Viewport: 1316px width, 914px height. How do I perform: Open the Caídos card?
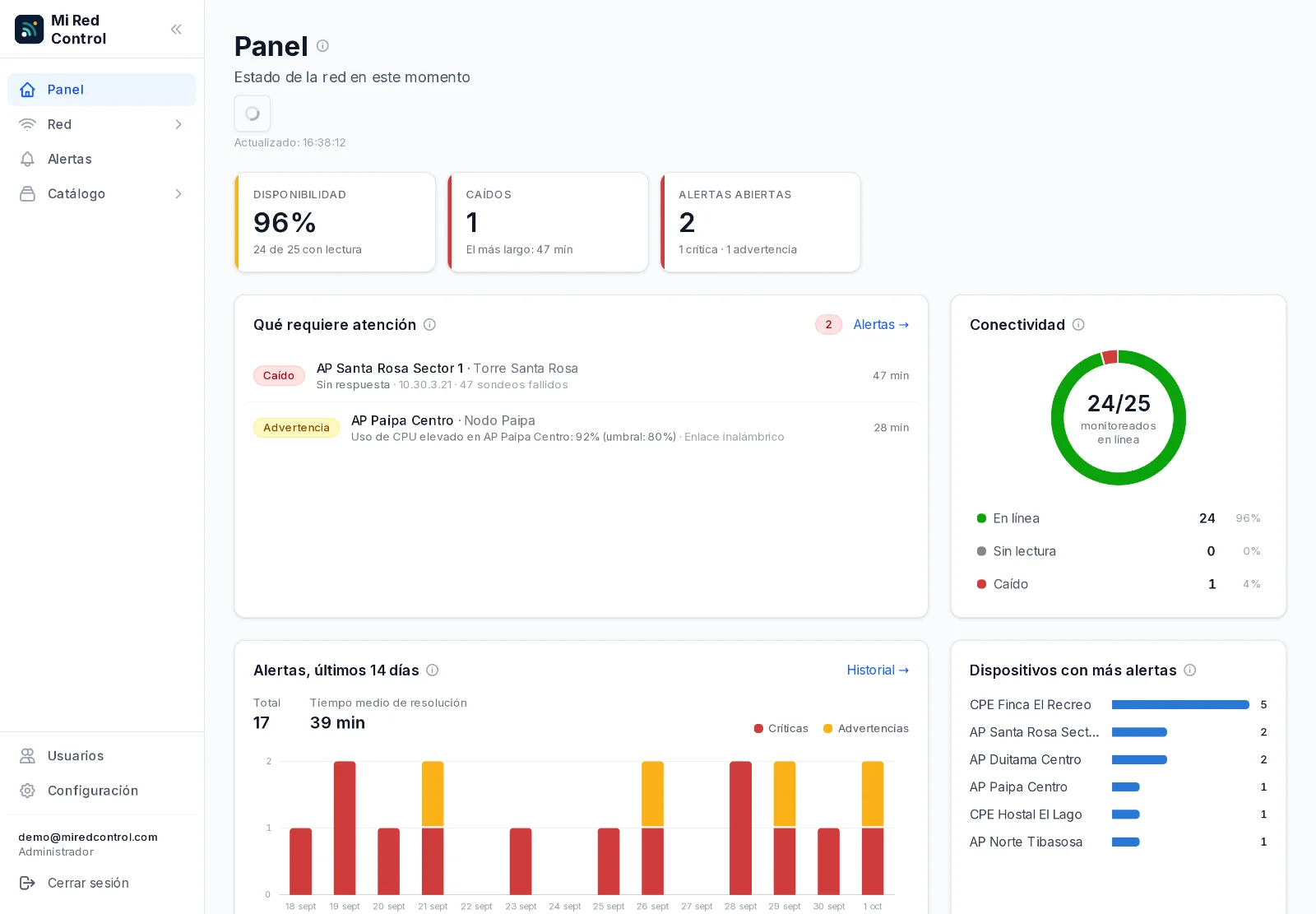[548, 222]
